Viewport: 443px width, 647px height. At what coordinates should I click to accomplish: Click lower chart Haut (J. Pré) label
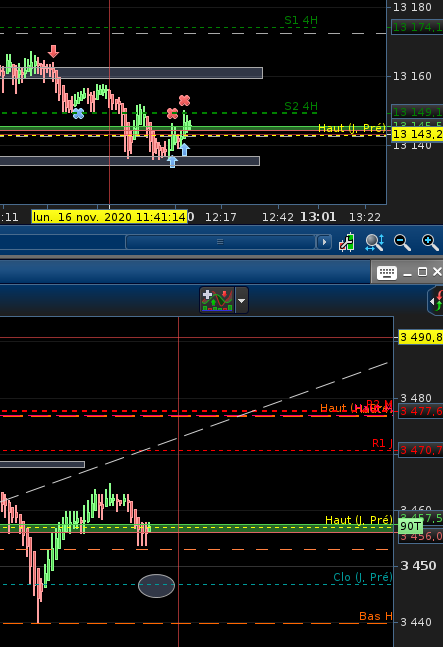(x=359, y=520)
